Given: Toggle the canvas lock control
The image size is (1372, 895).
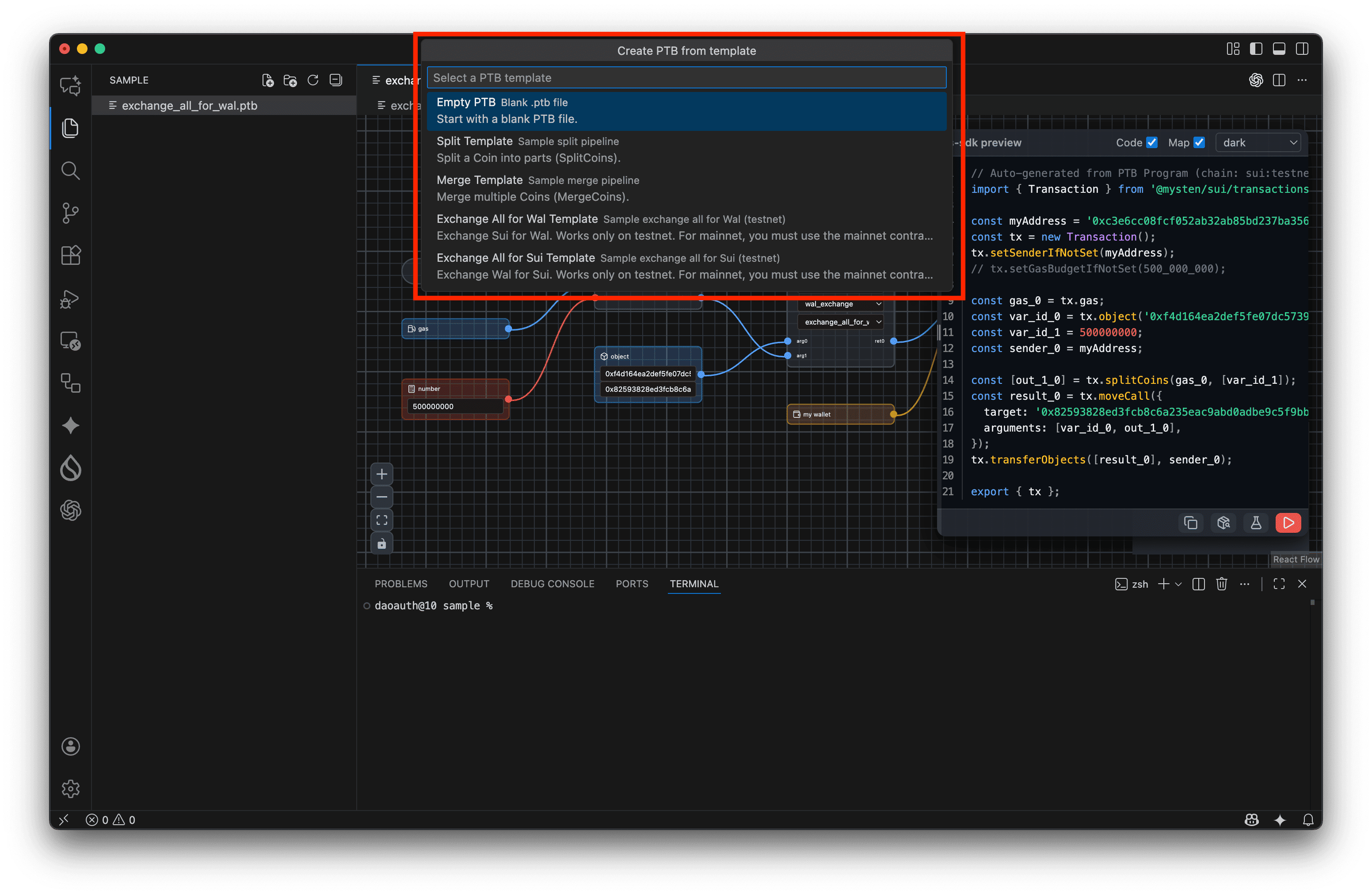Looking at the screenshot, I should (381, 544).
